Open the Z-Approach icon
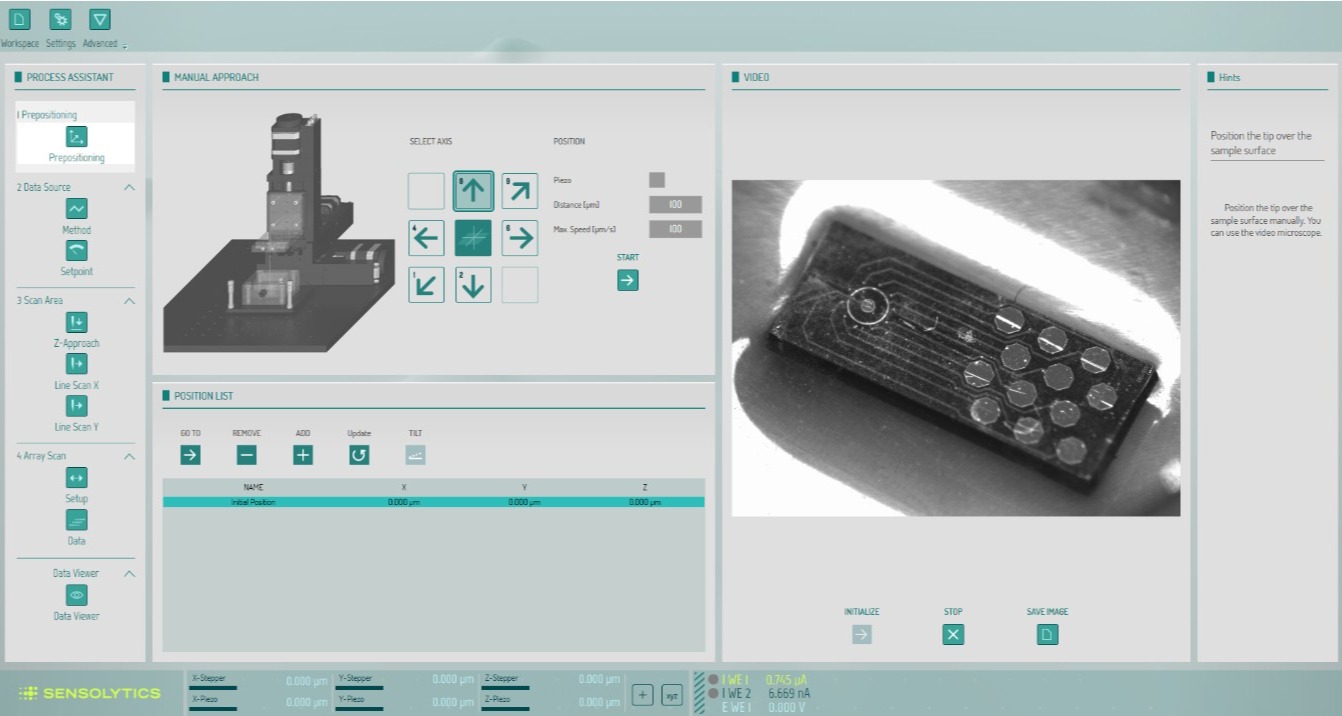The image size is (1342, 716). tap(76, 322)
